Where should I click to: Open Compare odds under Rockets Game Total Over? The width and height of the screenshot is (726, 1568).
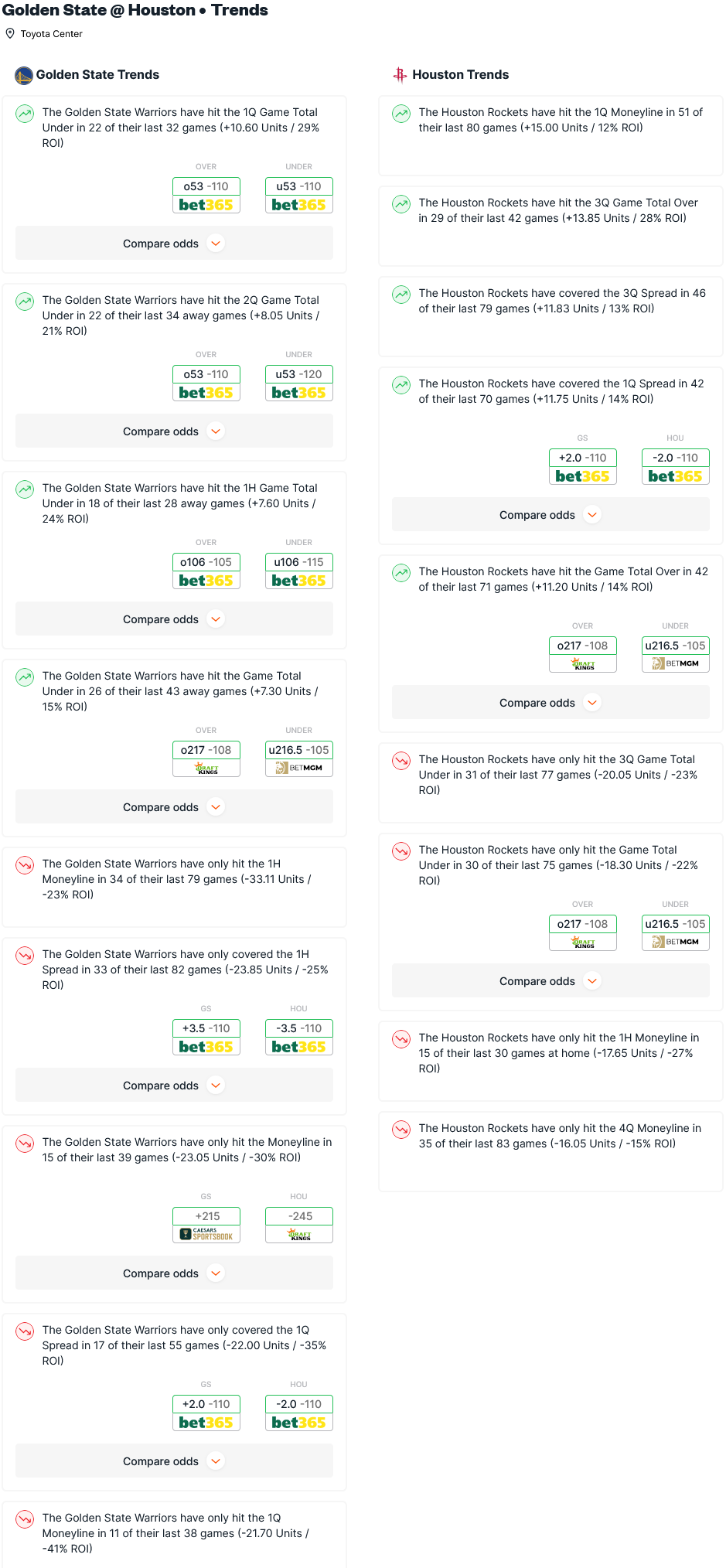(550, 703)
